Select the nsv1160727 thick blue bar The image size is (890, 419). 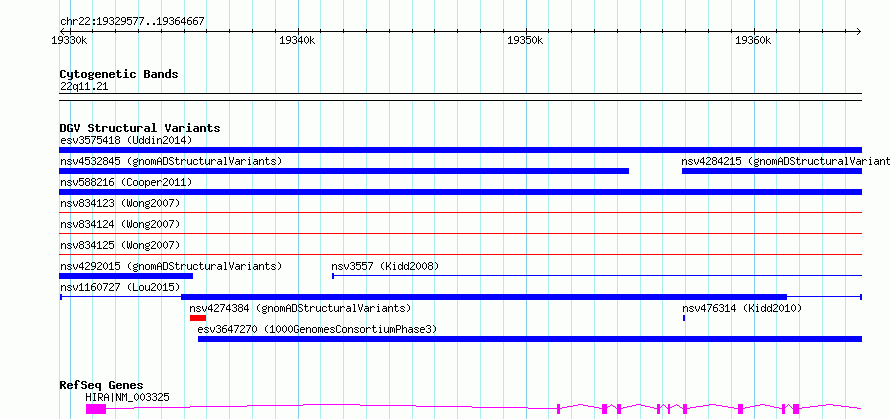pos(484,297)
